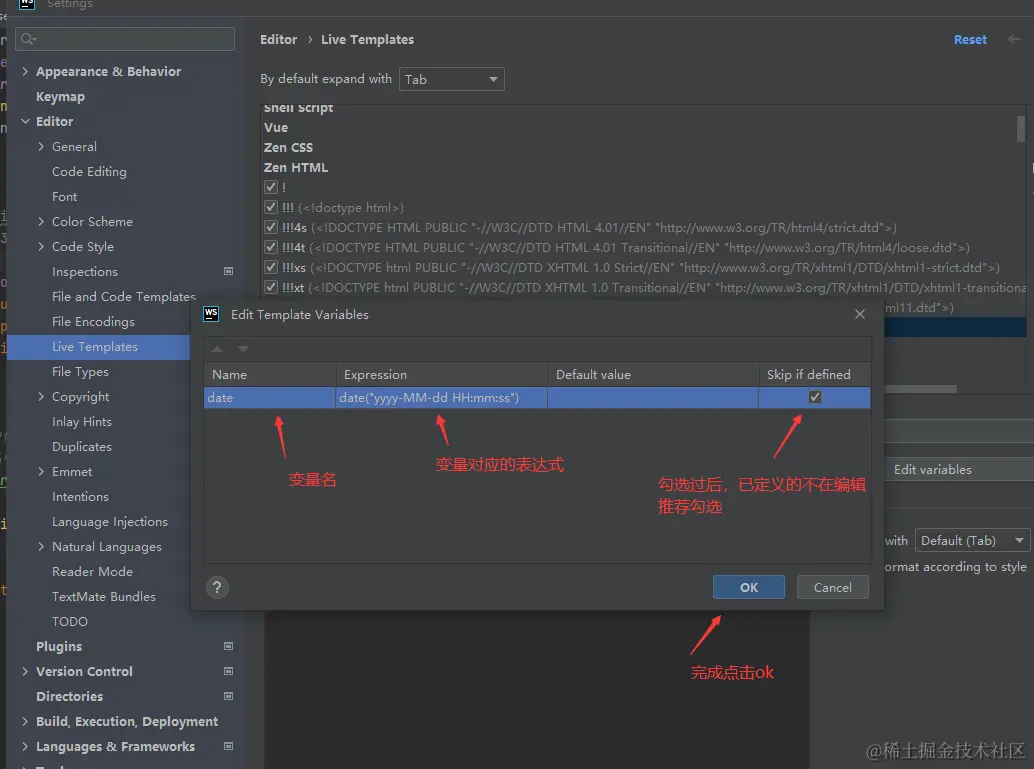The width and height of the screenshot is (1034, 769).
Task: Expand the General node
Action: (41, 146)
